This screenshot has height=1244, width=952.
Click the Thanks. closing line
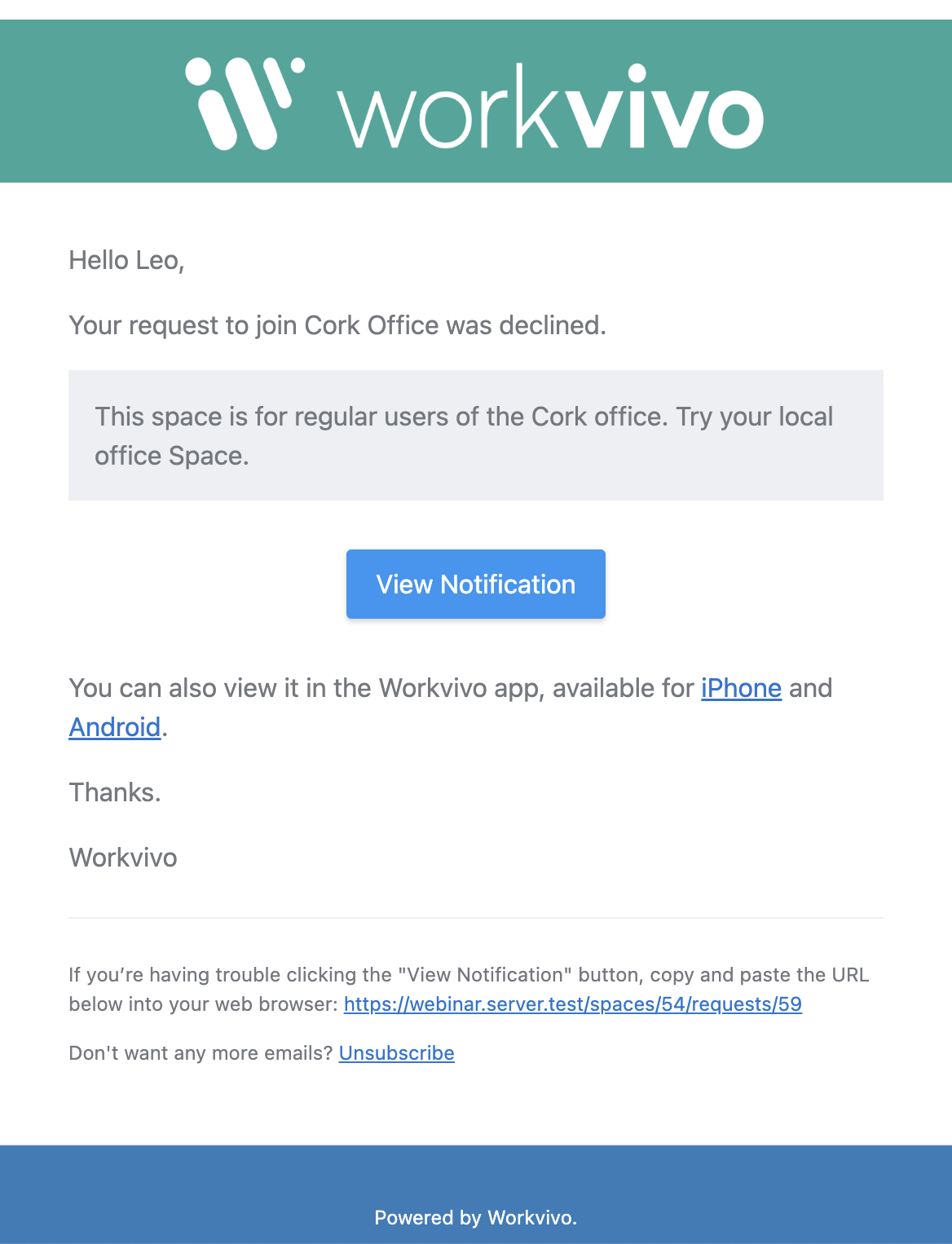pos(115,792)
